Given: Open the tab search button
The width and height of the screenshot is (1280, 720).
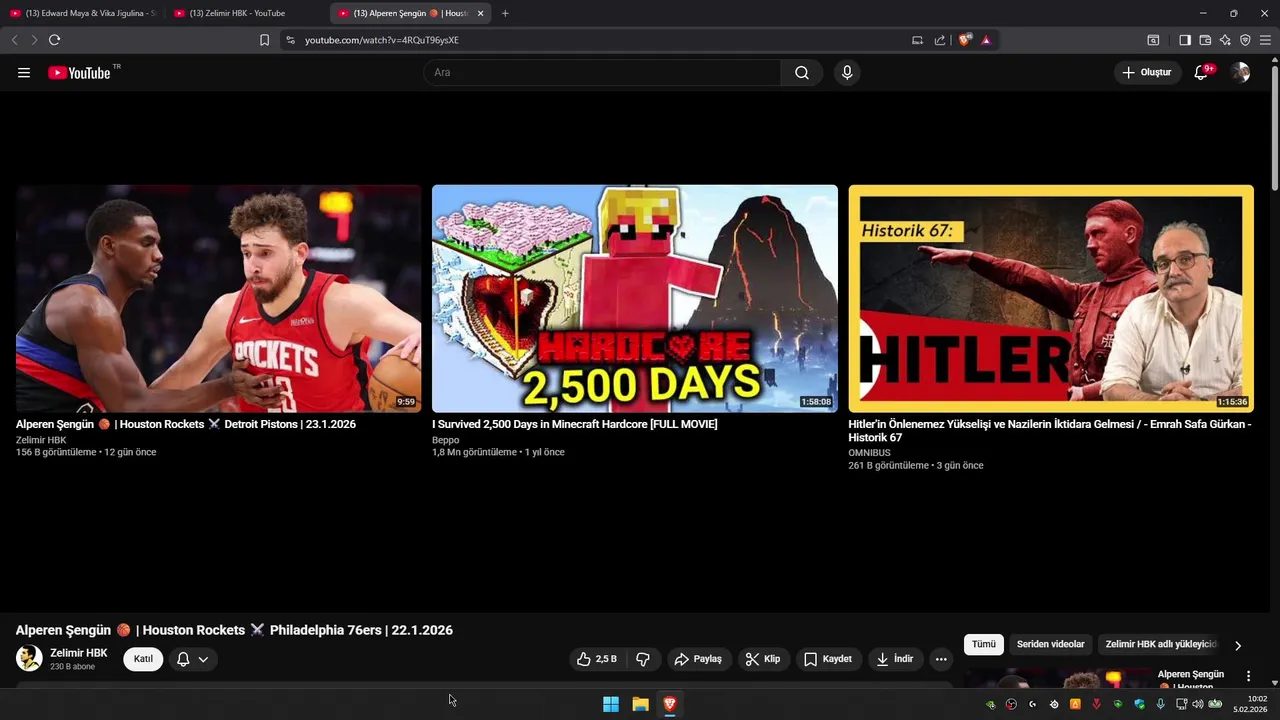Looking at the screenshot, I should pyautogui.click(x=1153, y=40).
